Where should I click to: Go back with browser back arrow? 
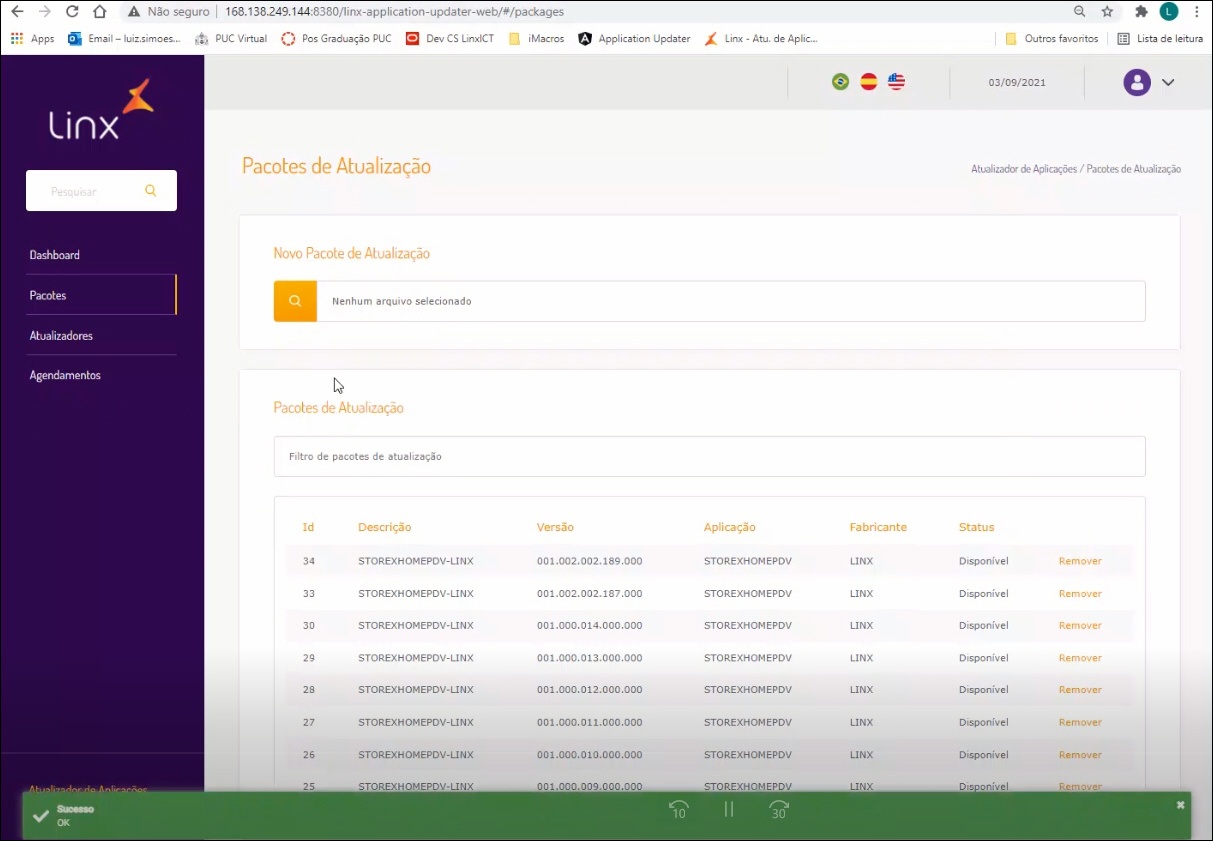16,12
